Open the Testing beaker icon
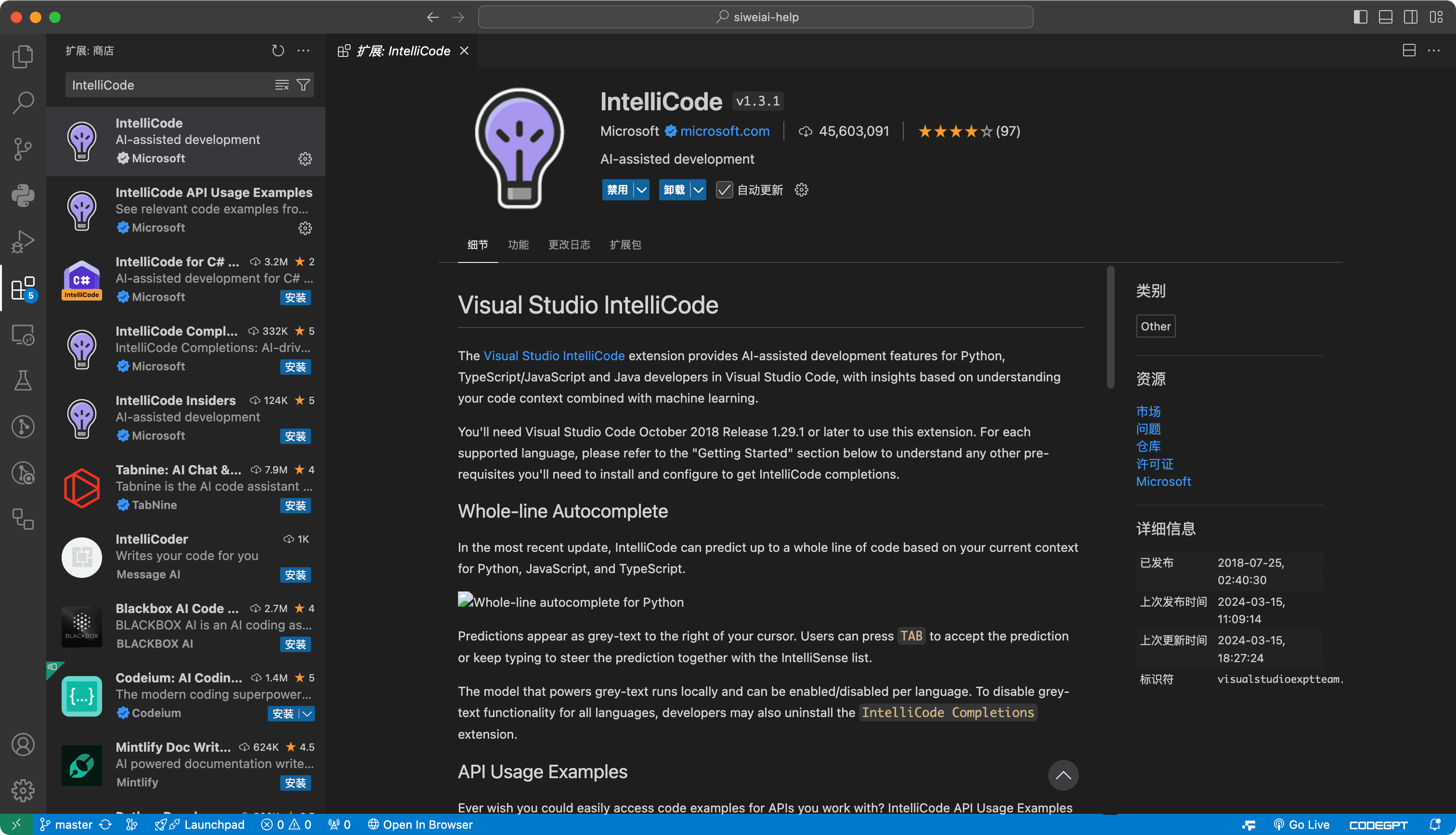 point(23,379)
